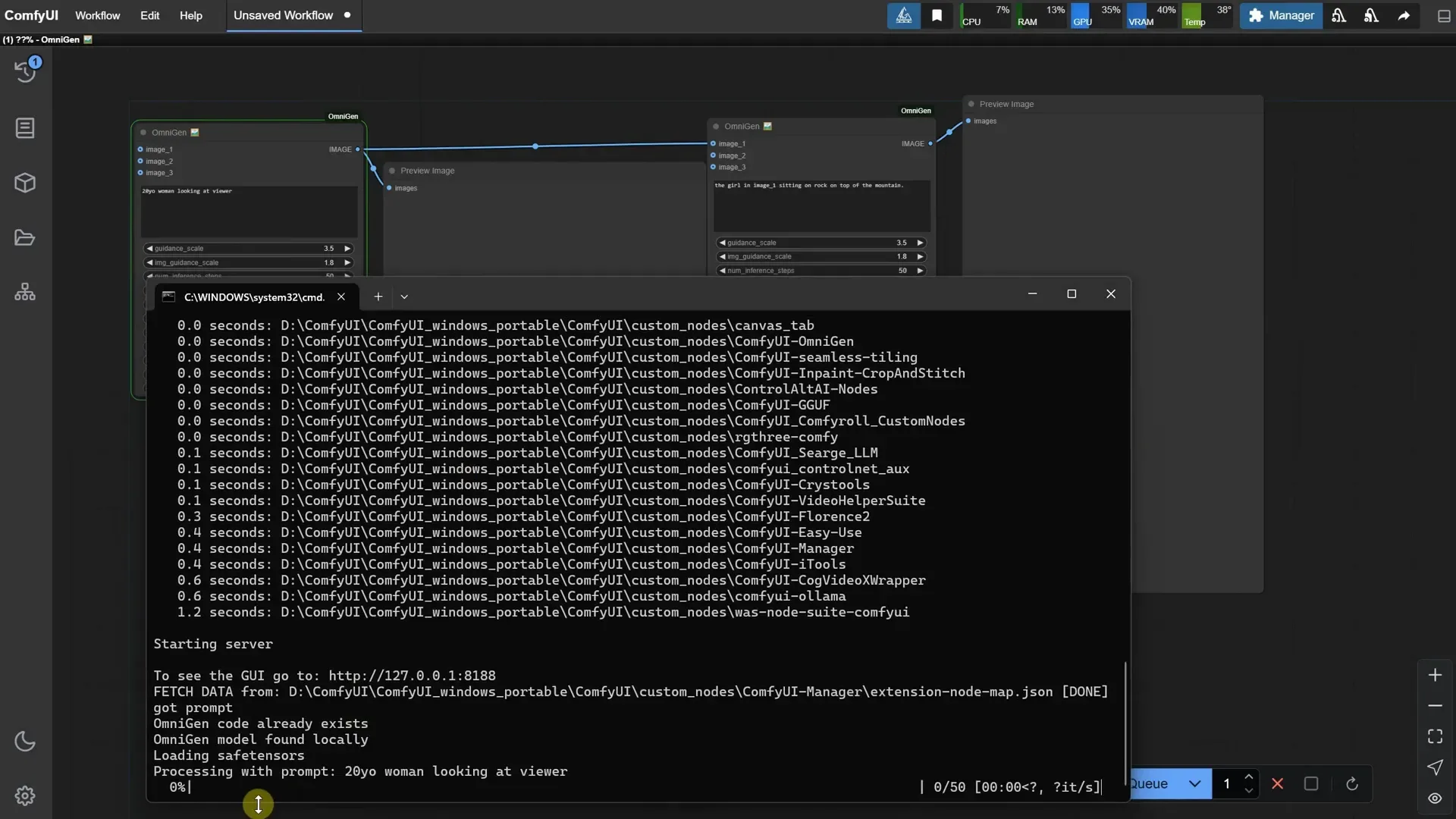Click the undo history icon with badge
The image size is (1456, 819).
25,71
